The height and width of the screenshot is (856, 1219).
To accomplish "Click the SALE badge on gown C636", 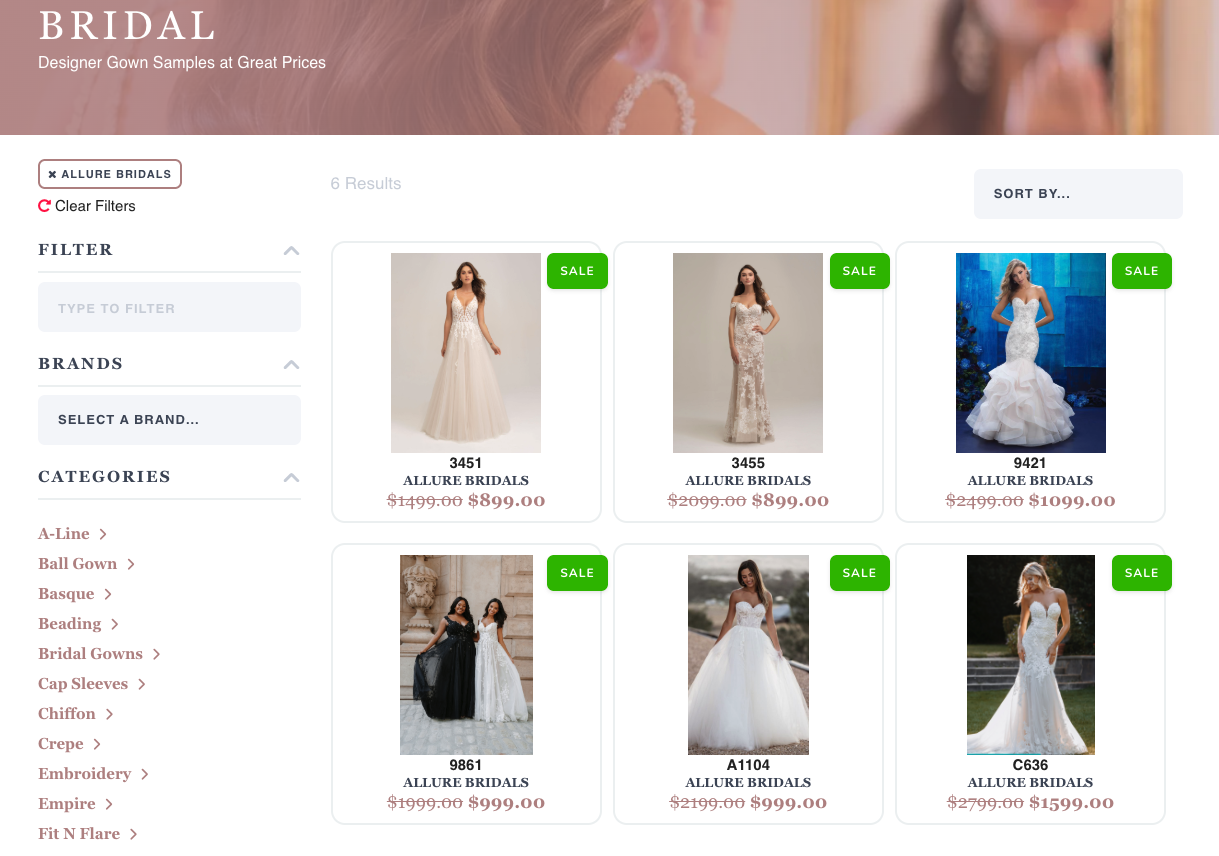I will pos(1142,573).
